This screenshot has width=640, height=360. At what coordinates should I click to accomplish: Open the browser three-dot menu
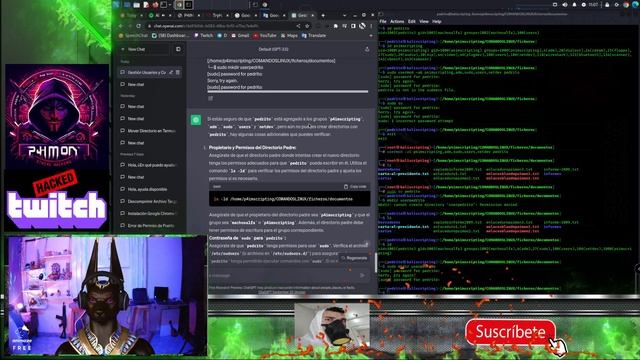[x=371, y=26]
